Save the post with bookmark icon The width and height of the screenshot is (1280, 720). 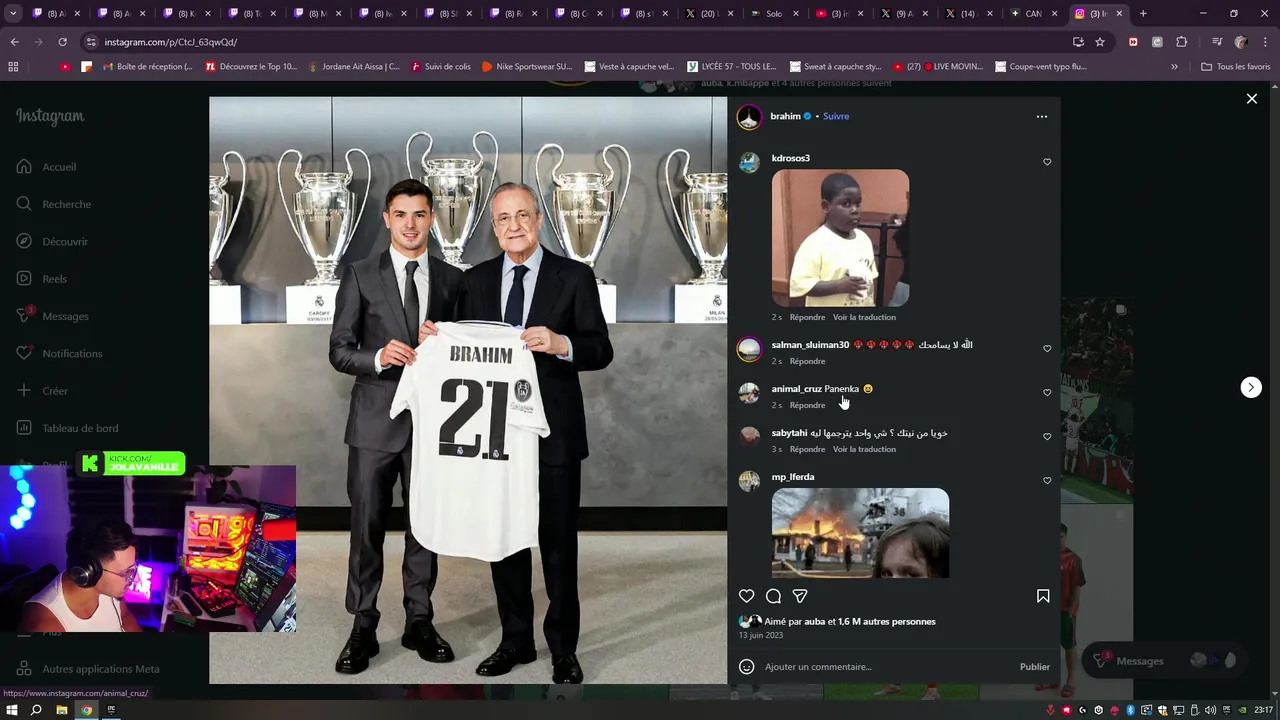click(x=1043, y=596)
